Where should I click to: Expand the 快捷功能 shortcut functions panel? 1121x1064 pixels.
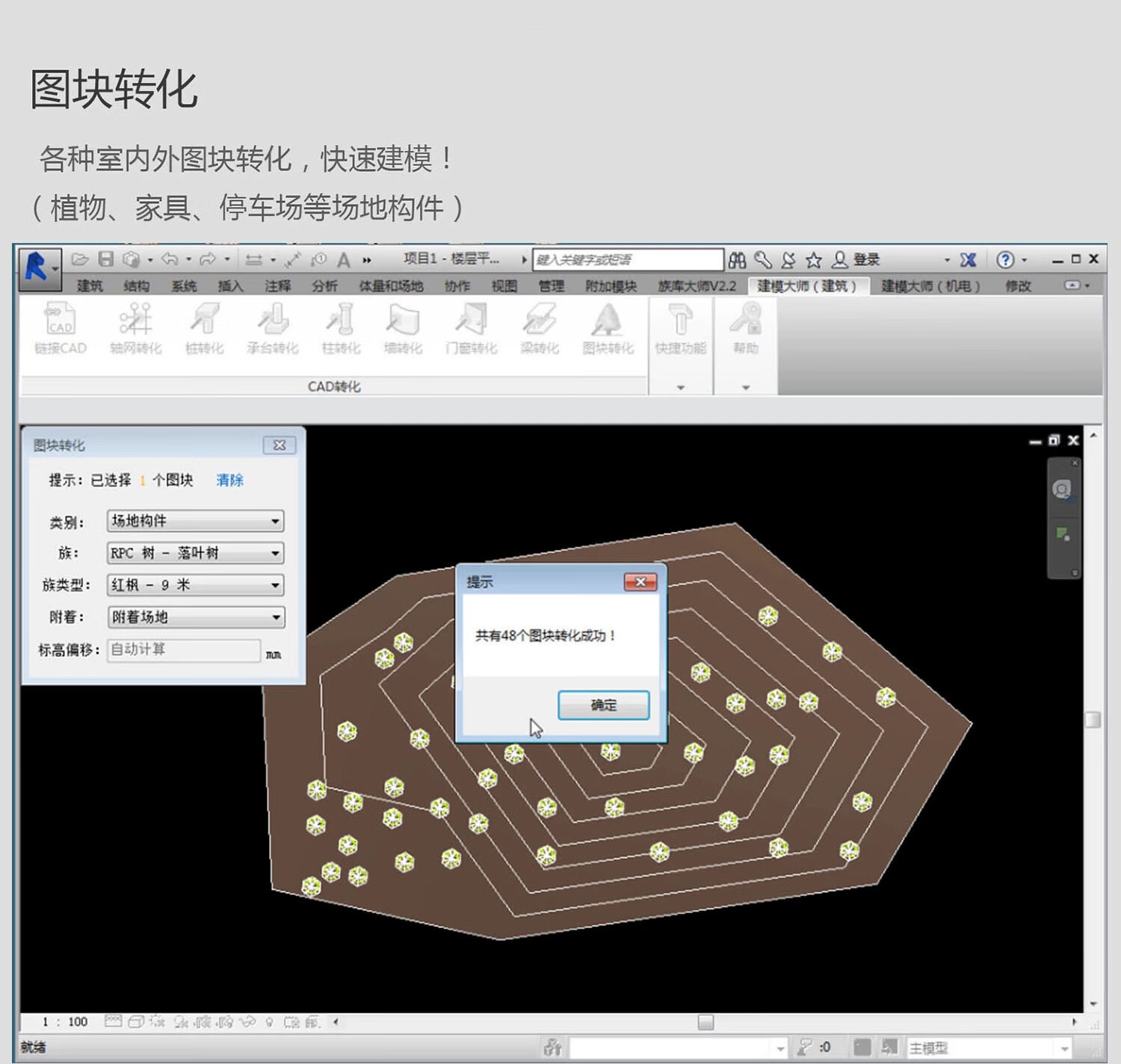point(680,387)
